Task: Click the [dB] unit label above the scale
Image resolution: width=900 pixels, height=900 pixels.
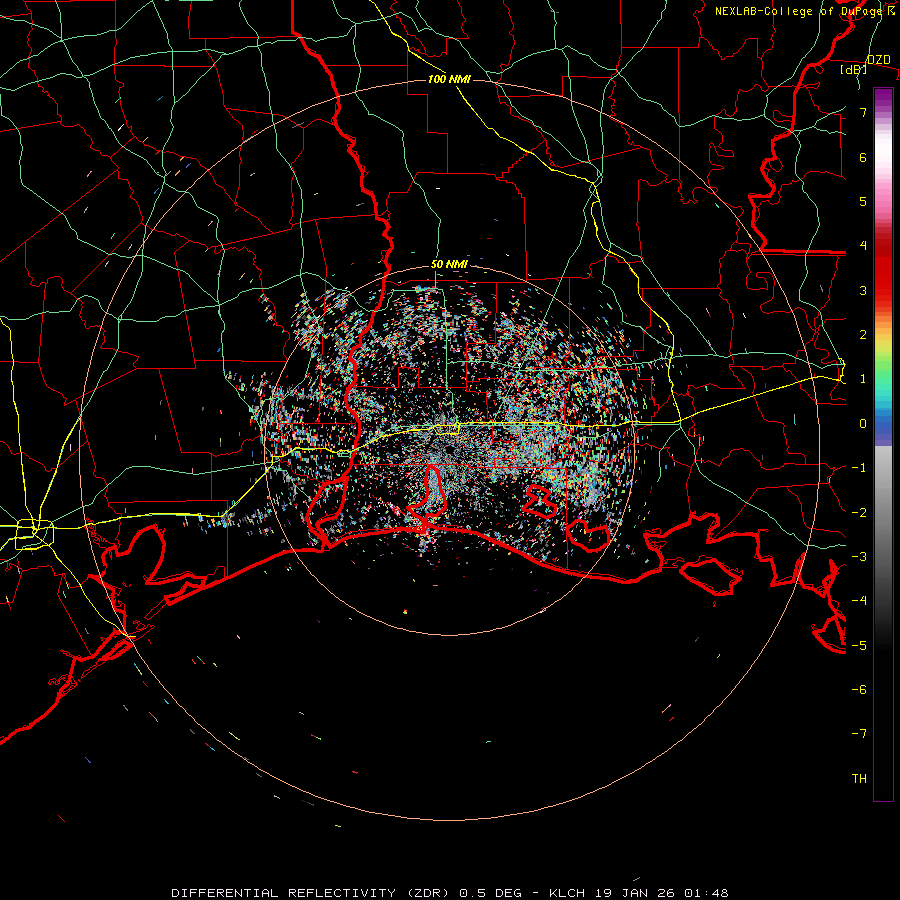Action: (853, 69)
